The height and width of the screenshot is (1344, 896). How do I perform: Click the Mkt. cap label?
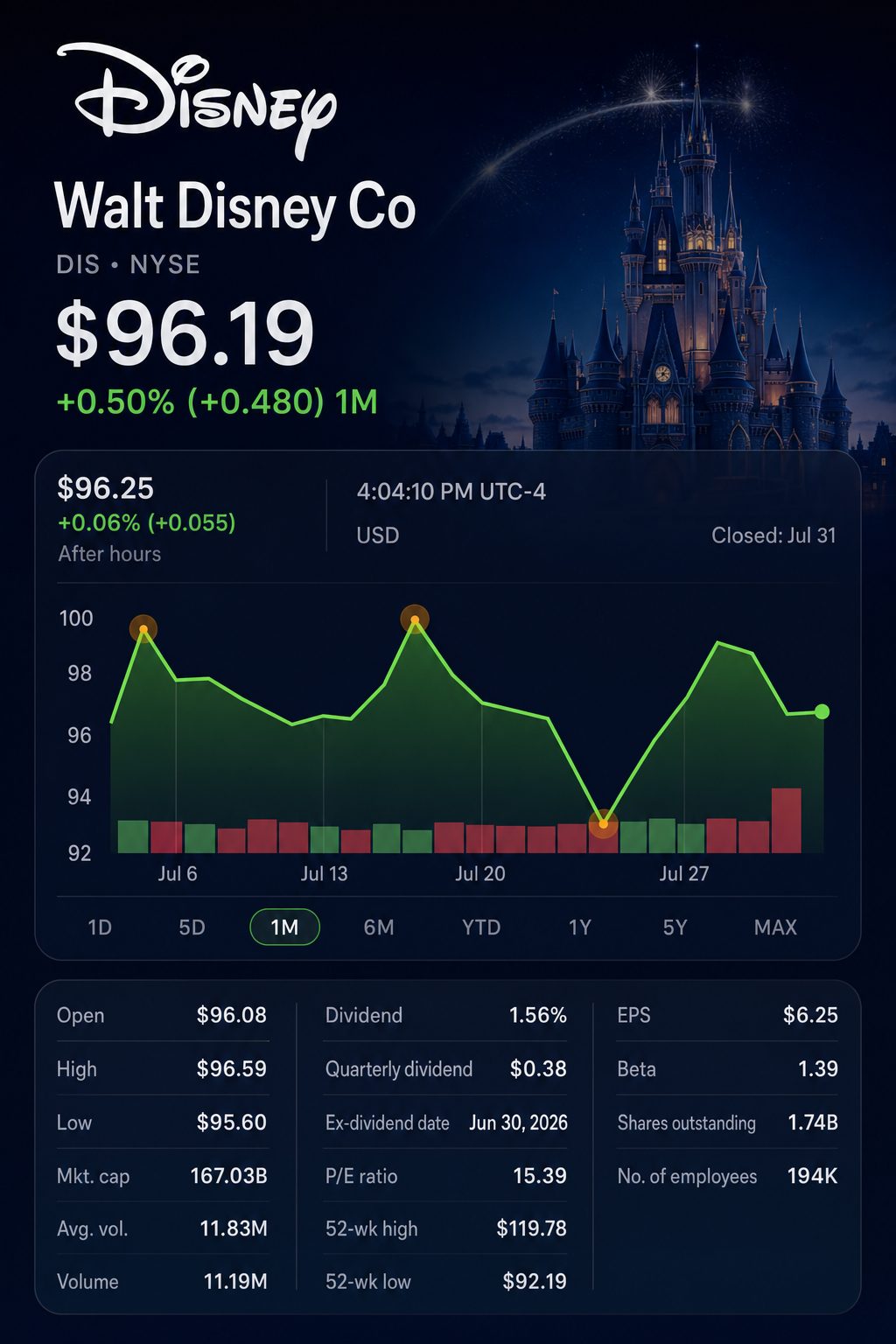pyautogui.click(x=93, y=1176)
